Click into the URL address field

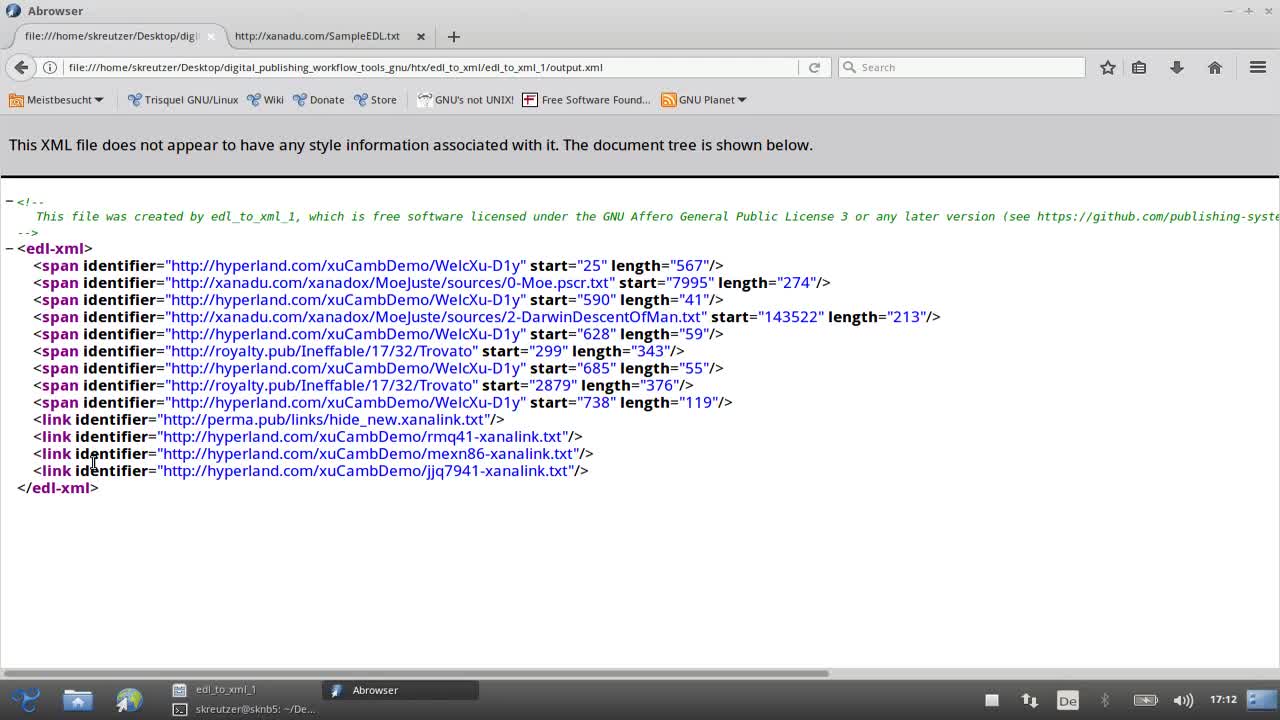tap(430, 67)
